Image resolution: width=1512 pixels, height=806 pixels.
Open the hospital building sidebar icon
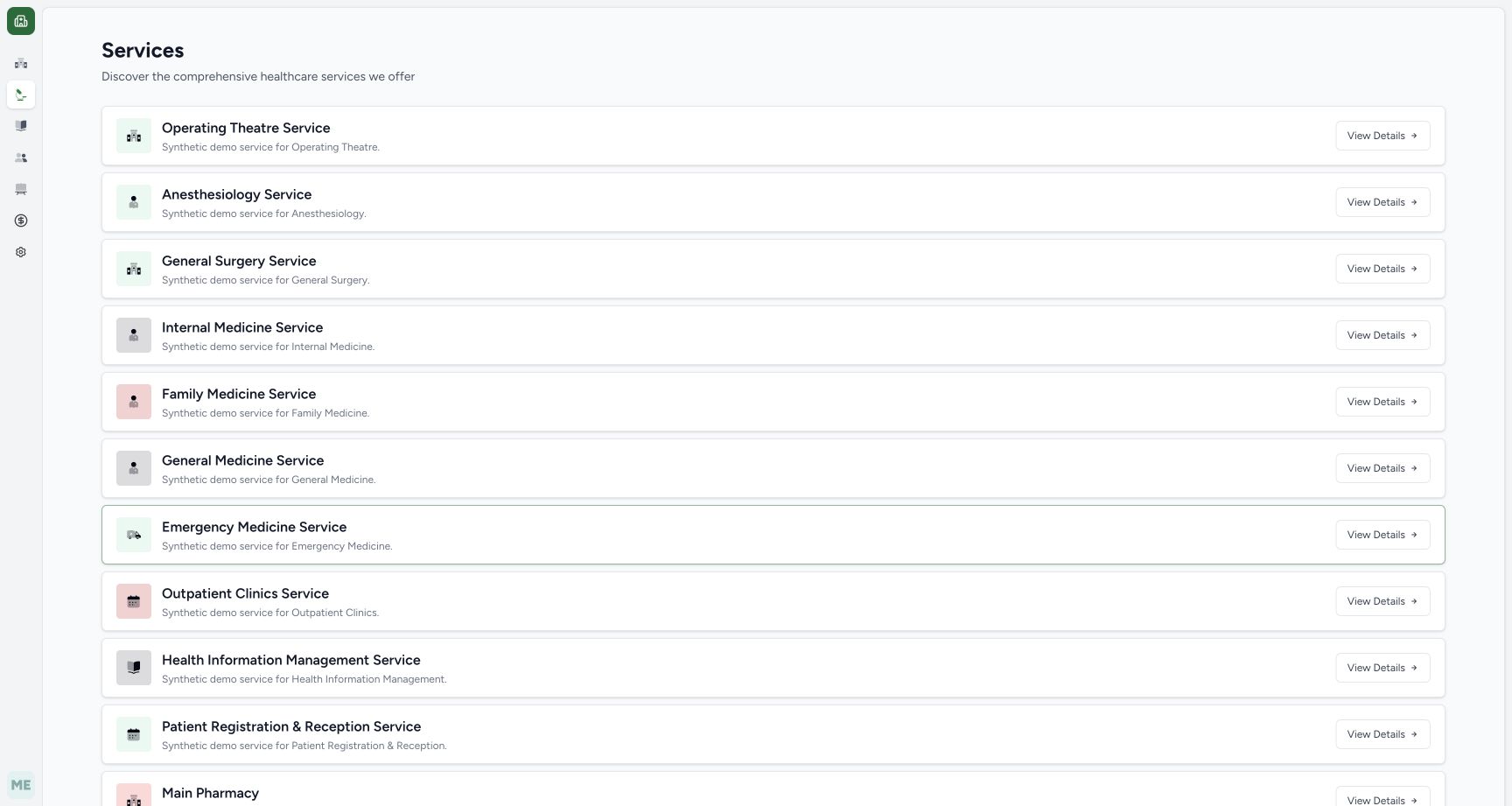21,63
